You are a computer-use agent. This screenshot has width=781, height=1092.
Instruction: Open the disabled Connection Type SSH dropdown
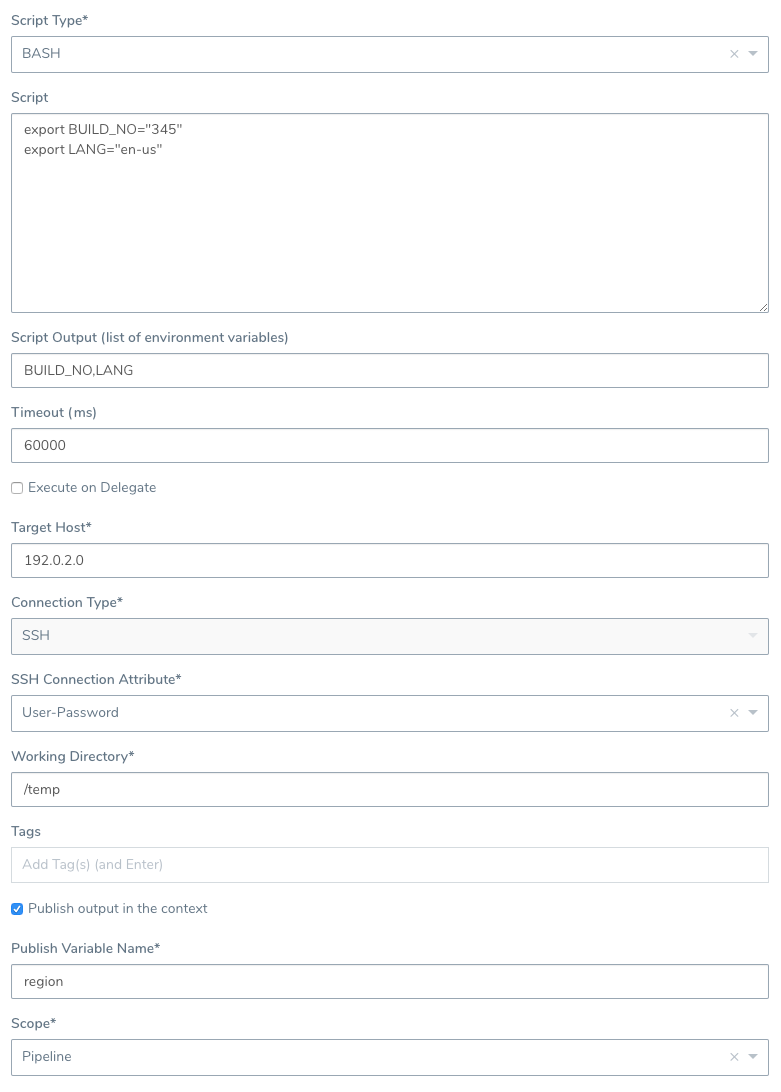pyautogui.click(x=389, y=636)
